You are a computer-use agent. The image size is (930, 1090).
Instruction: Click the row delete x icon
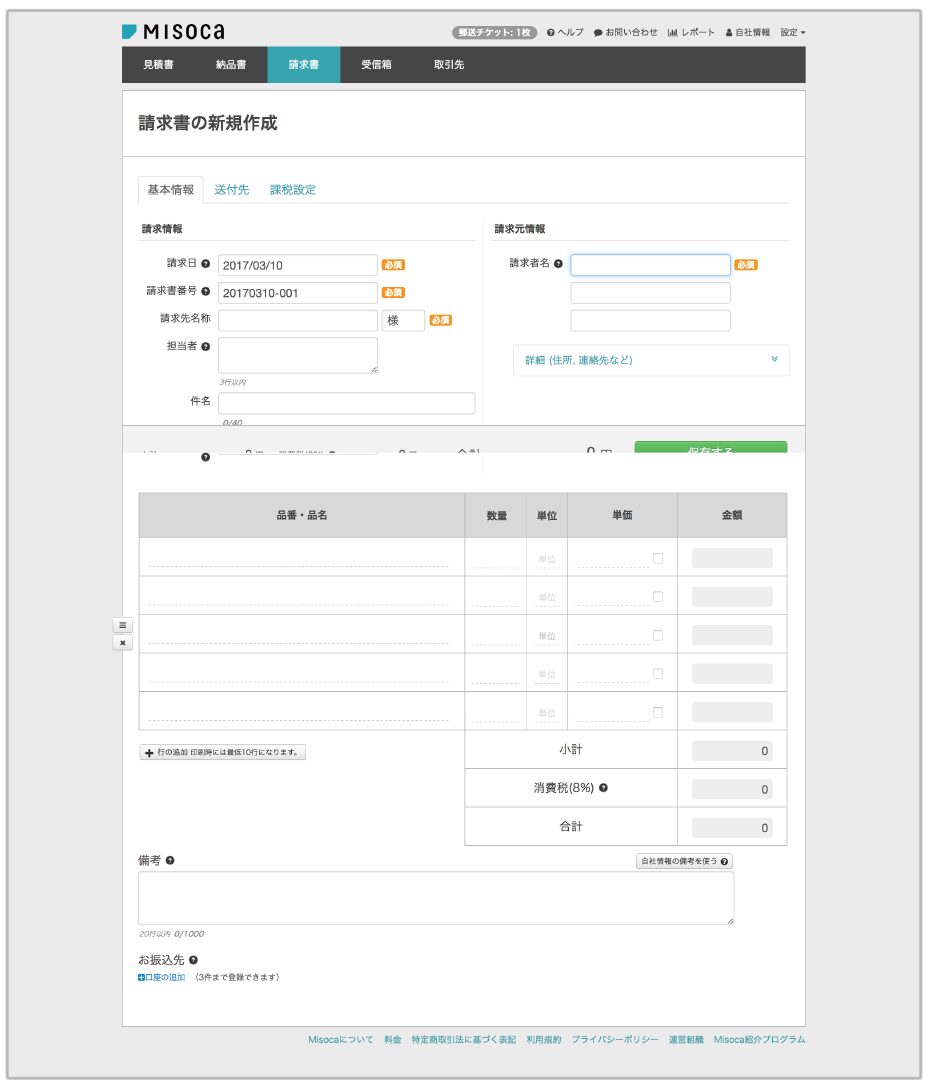[123, 643]
